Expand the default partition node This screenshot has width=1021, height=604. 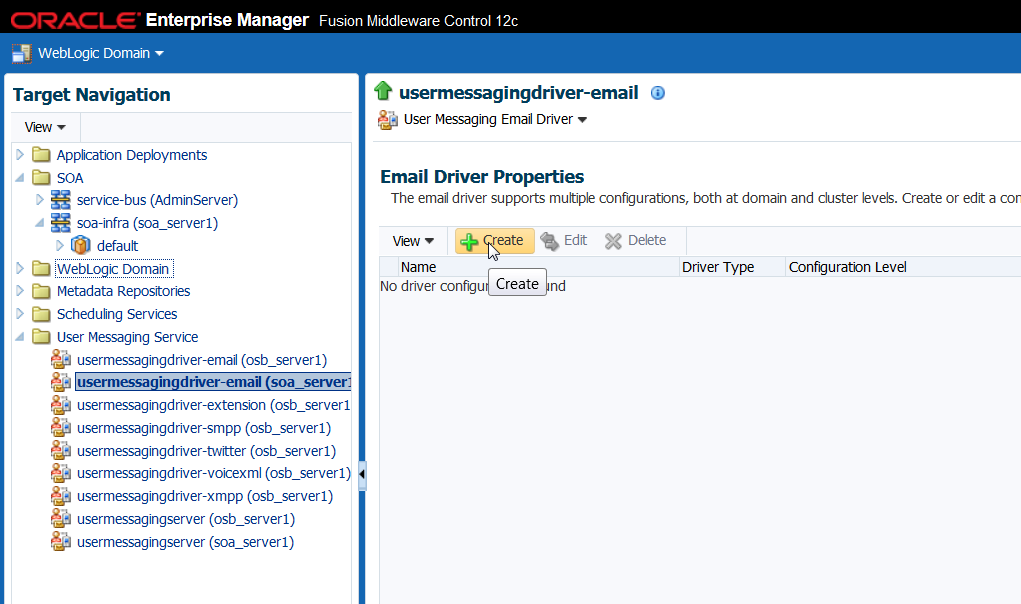tap(60, 245)
